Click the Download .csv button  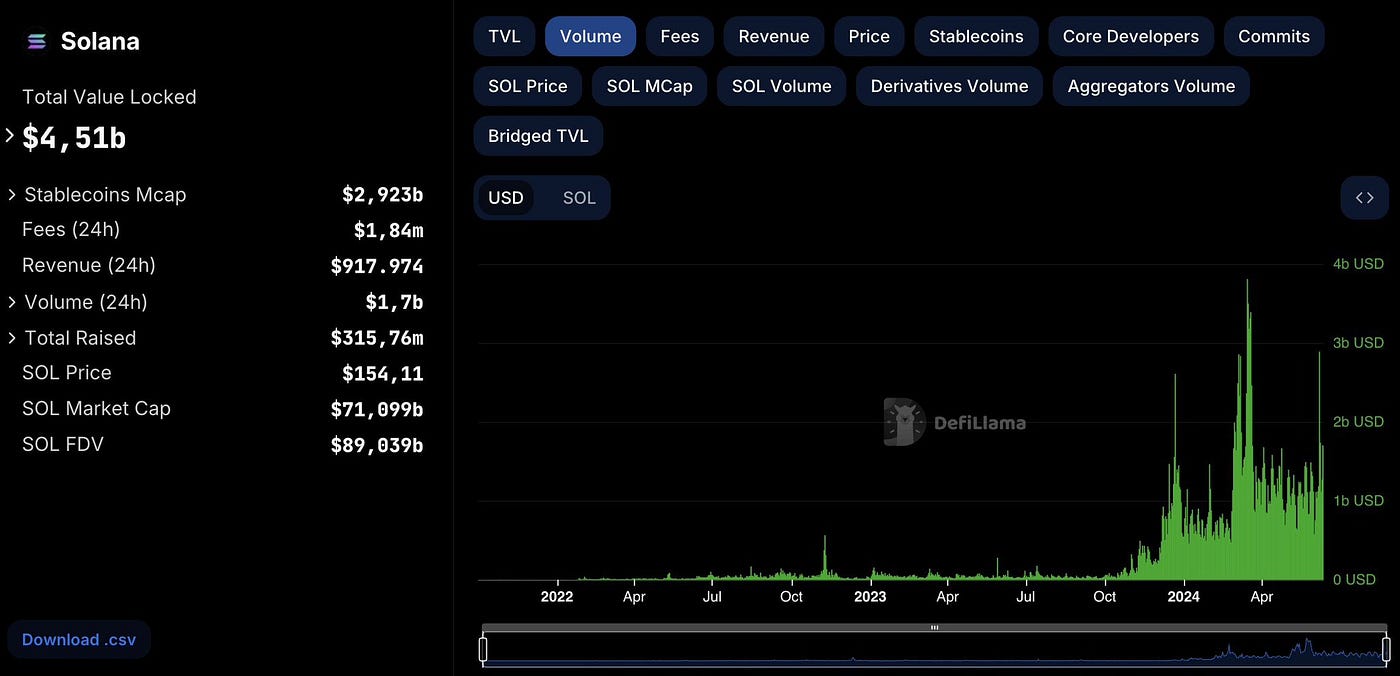coord(78,639)
